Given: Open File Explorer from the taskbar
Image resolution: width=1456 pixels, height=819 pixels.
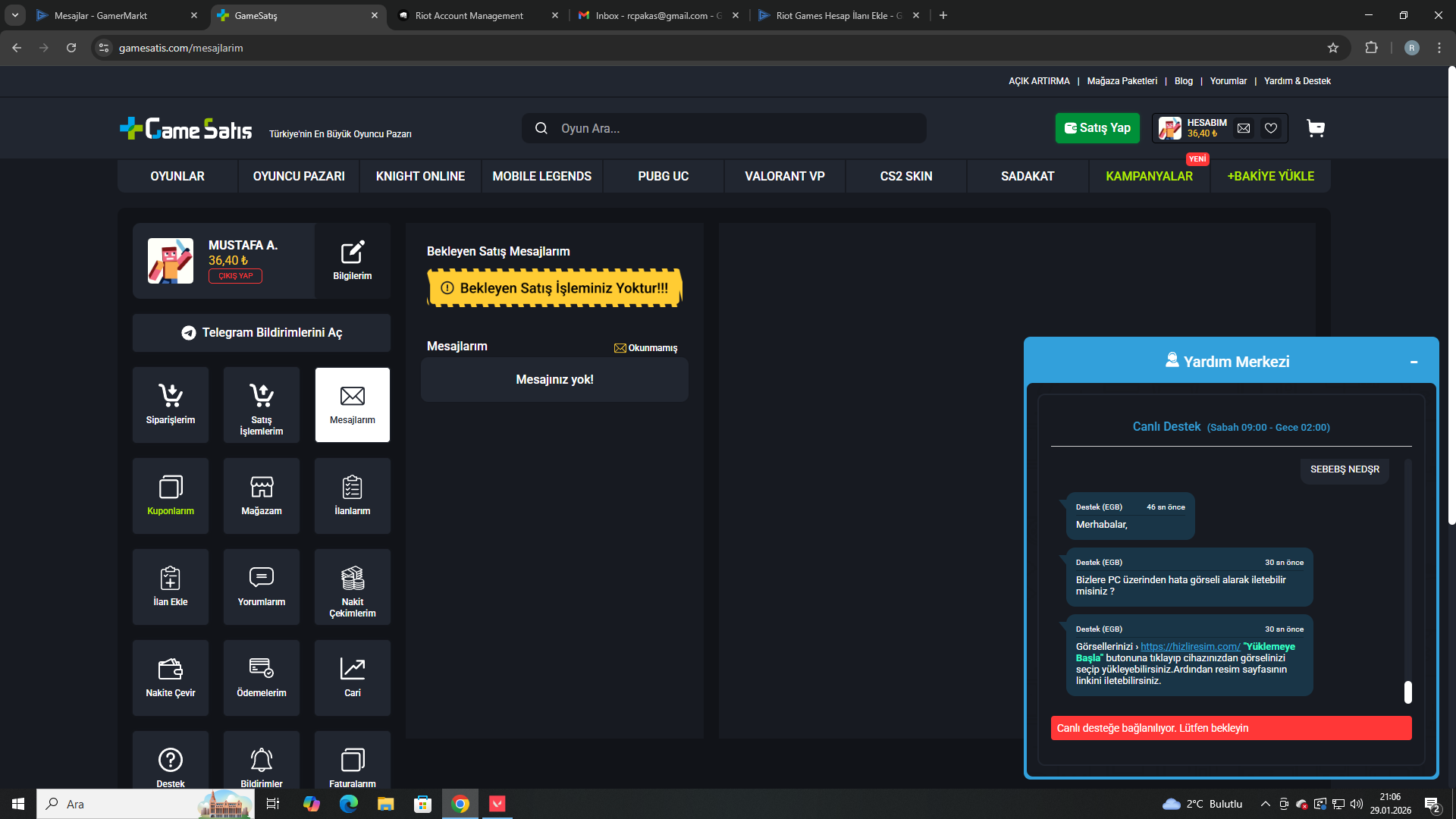Looking at the screenshot, I should click(x=386, y=804).
